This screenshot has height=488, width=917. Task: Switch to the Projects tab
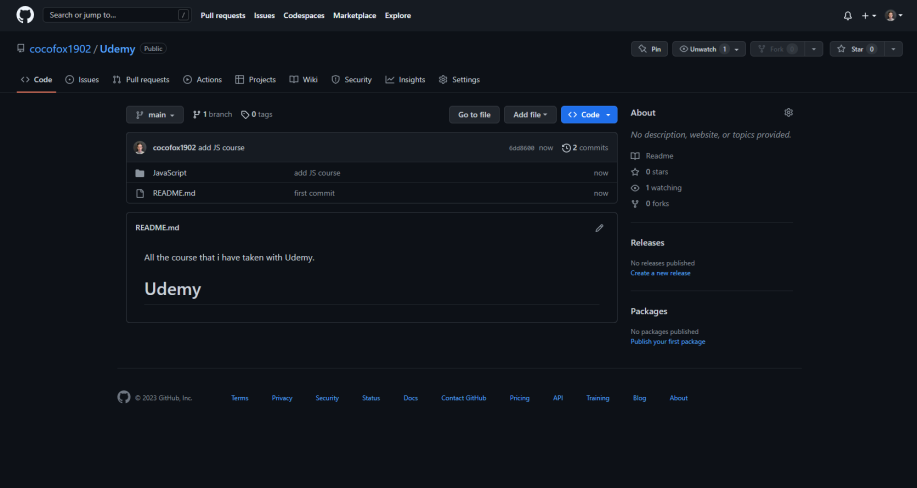[x=255, y=80]
